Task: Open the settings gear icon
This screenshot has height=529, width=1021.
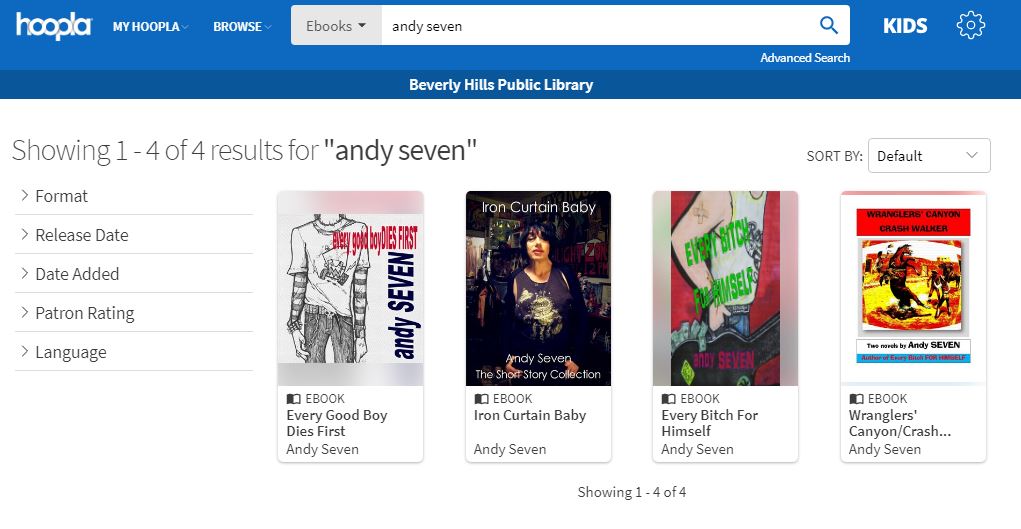Action: point(970,26)
